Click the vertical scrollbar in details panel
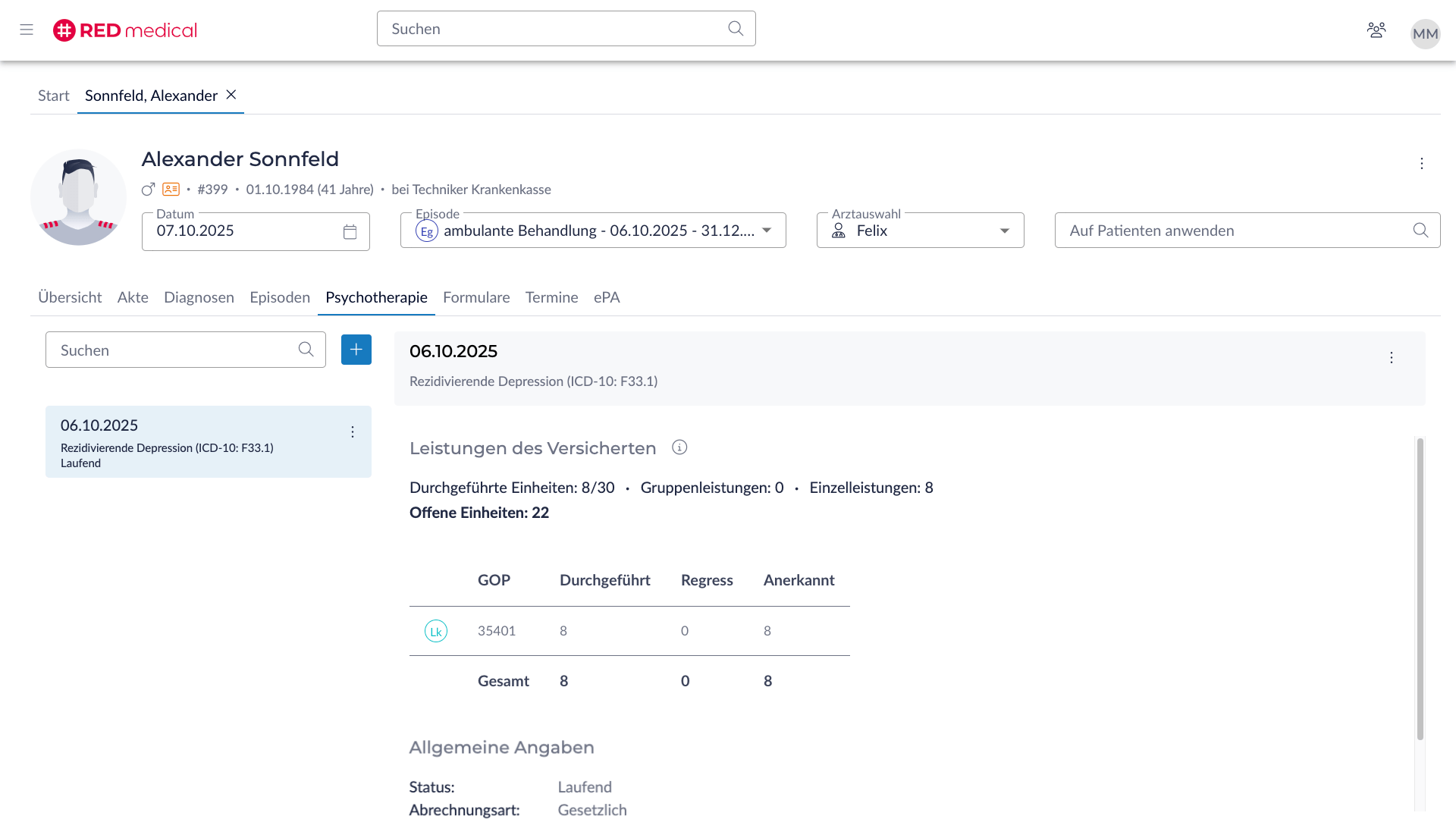This screenshot has width=1456, height=819. coord(1420,588)
